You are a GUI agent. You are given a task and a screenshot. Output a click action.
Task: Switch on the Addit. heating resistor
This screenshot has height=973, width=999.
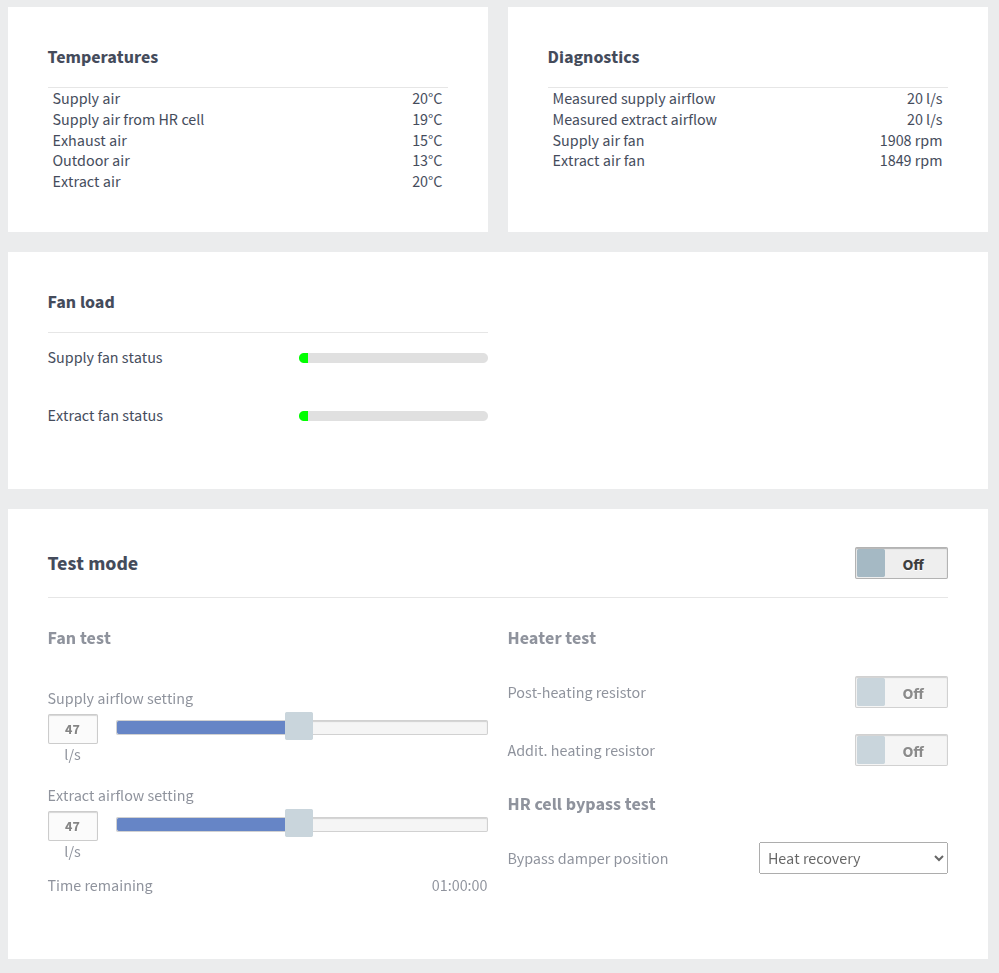[x=900, y=750]
